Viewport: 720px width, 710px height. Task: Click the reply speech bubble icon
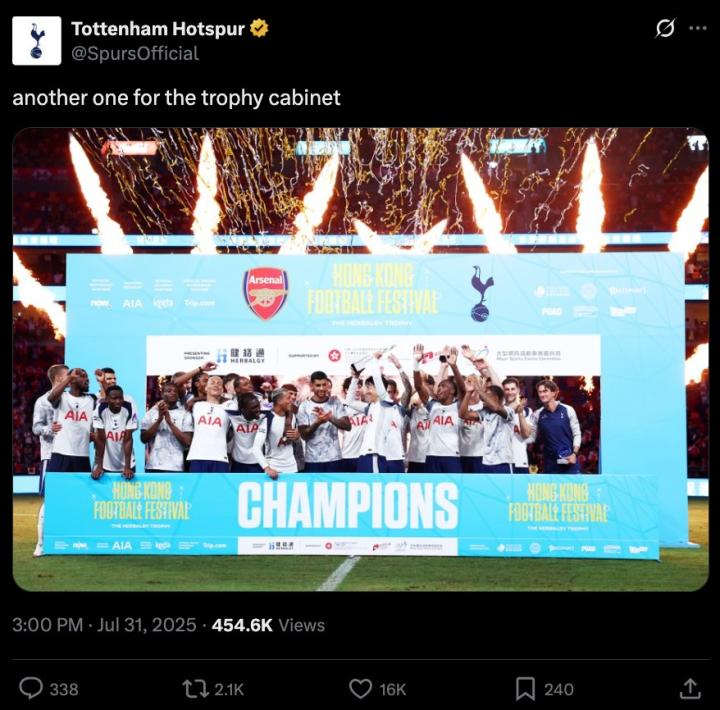32,688
